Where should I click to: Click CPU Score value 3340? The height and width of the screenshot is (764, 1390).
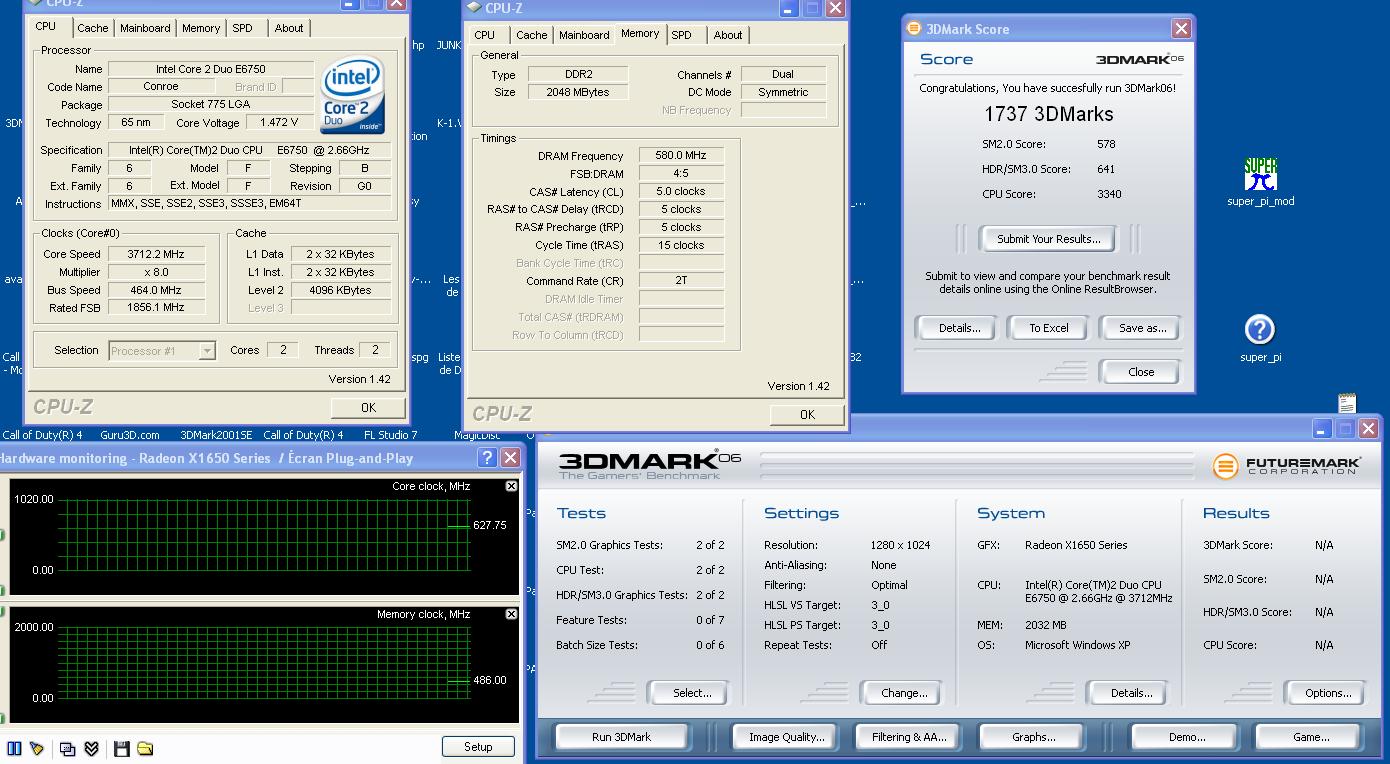point(1108,194)
